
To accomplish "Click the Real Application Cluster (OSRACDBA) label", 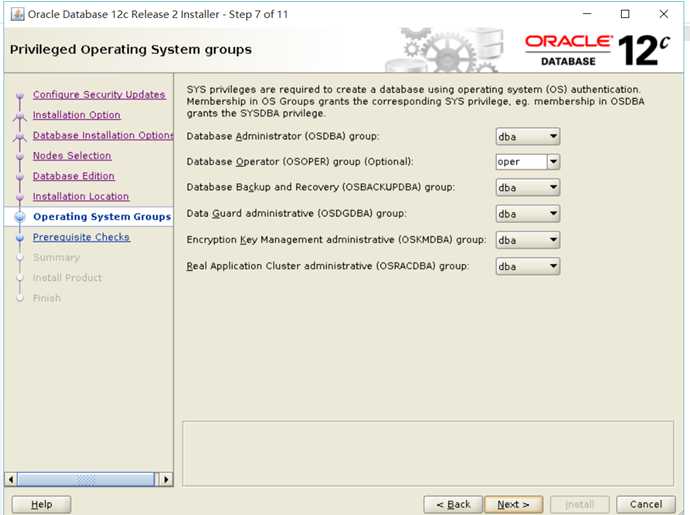I will click(327, 266).
